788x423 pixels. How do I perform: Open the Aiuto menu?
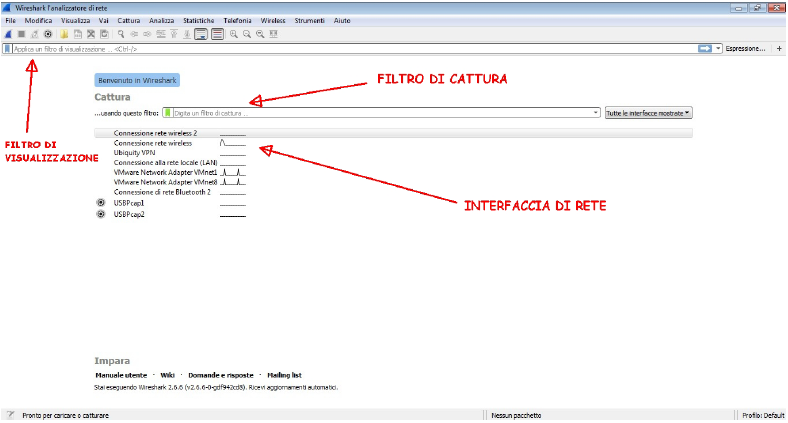coord(342,21)
